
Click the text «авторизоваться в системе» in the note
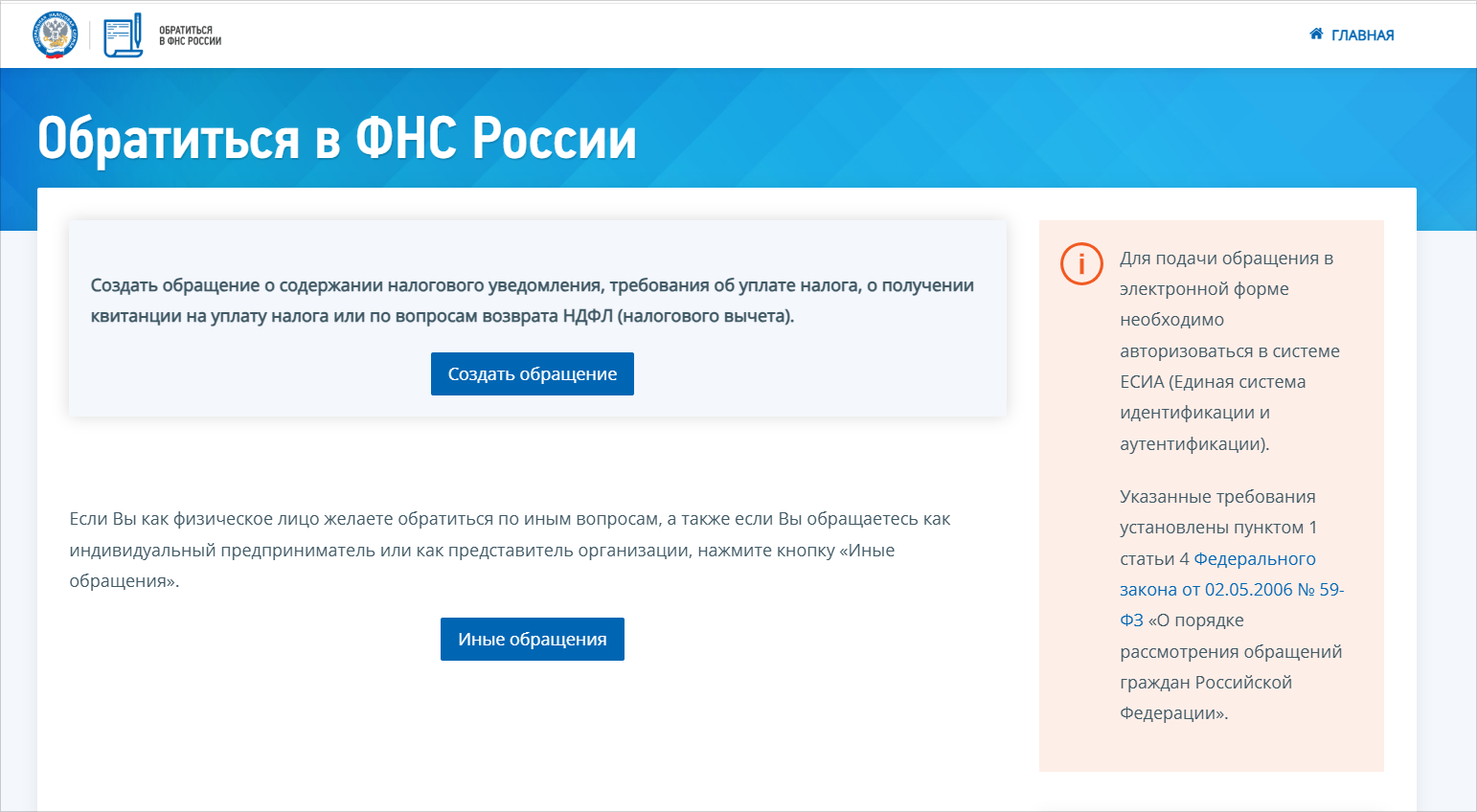1229,351
